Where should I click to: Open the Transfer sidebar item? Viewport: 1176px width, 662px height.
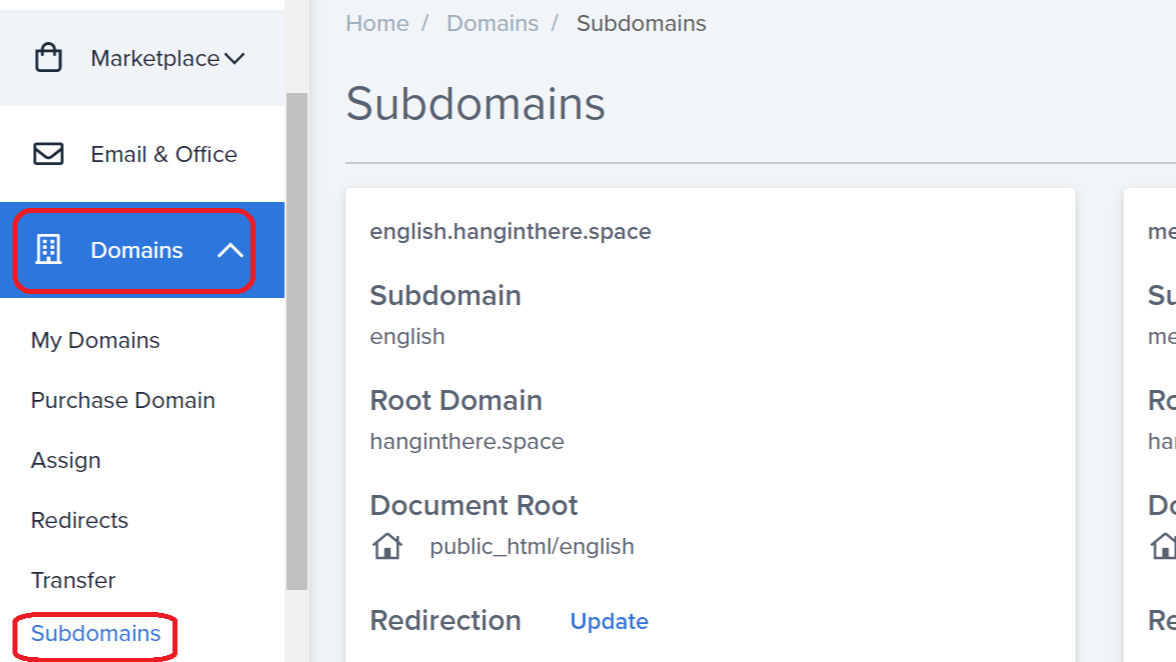click(73, 580)
